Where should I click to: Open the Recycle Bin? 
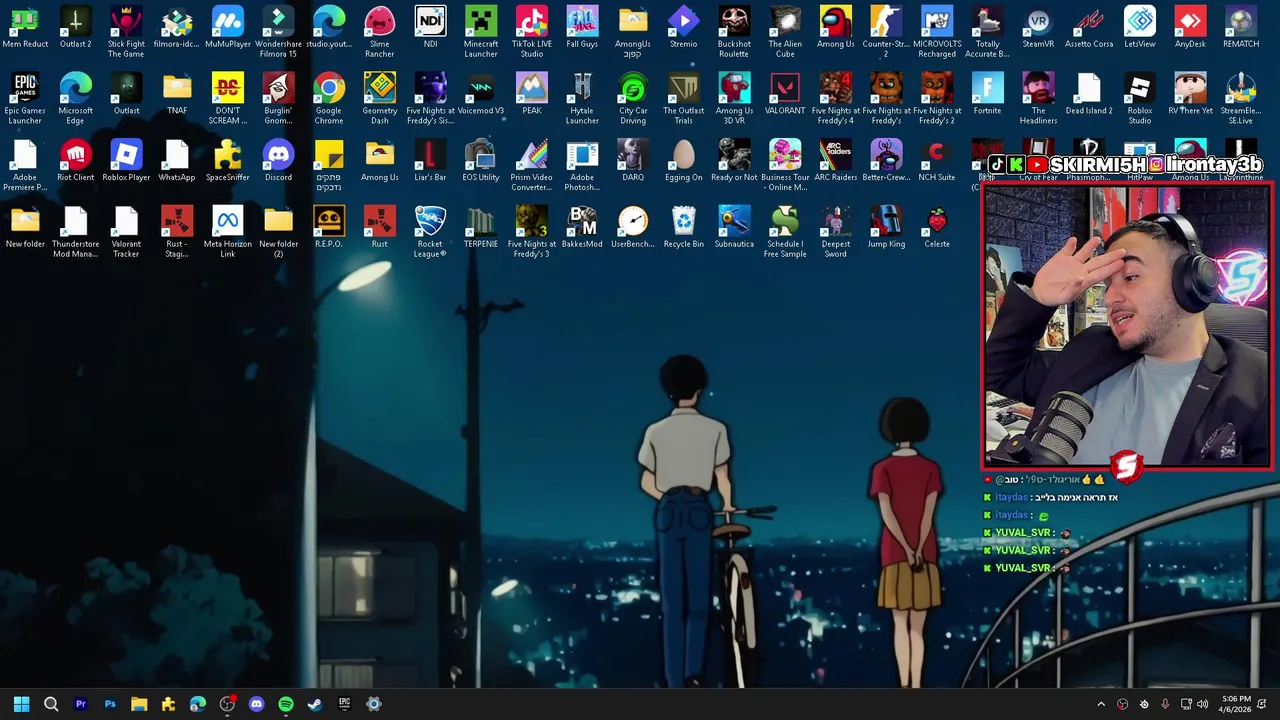[x=683, y=228]
